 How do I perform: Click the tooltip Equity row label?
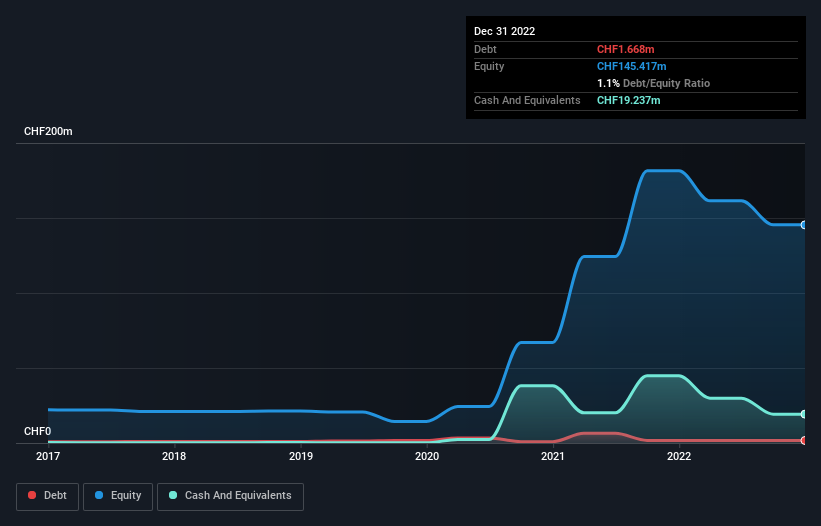(x=489, y=66)
